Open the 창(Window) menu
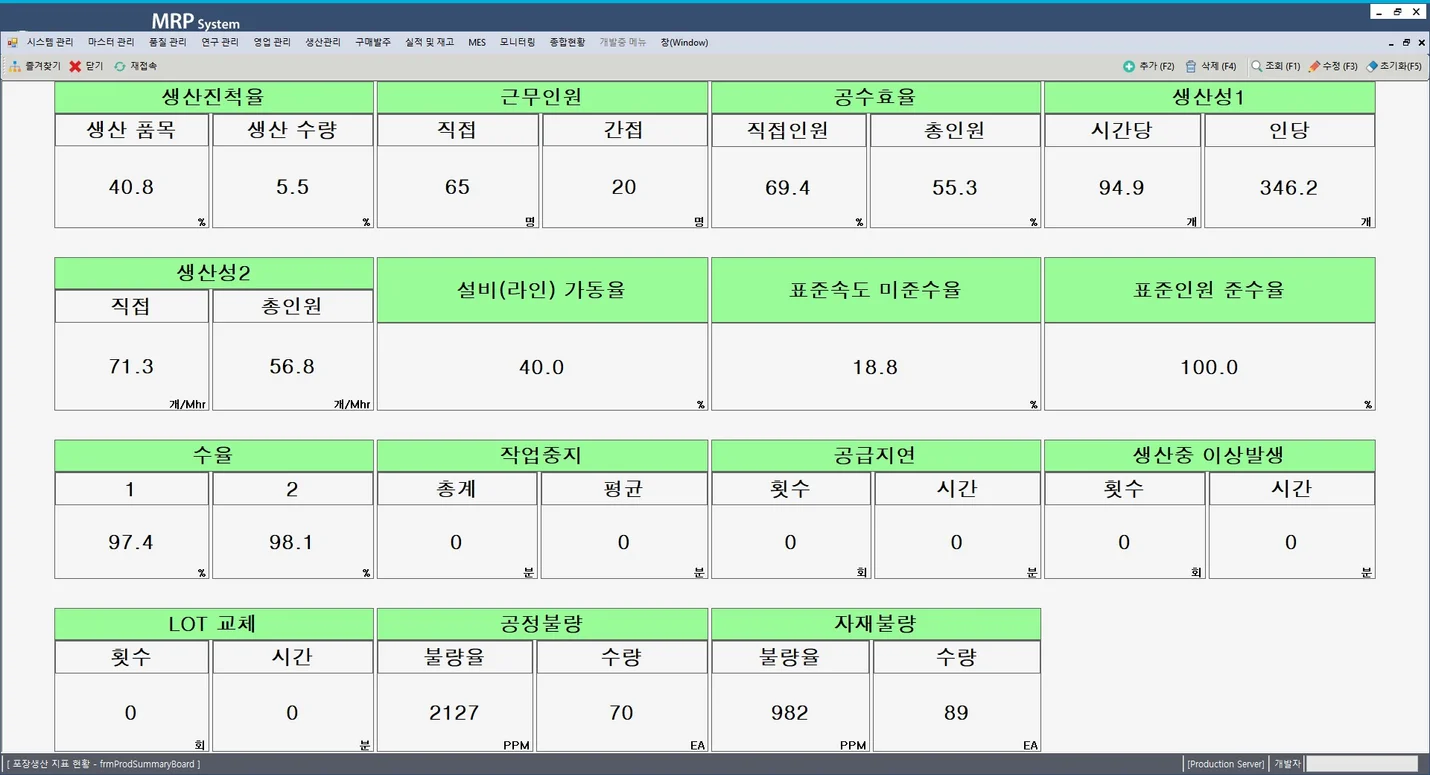This screenshot has height=775, width=1430. [684, 43]
